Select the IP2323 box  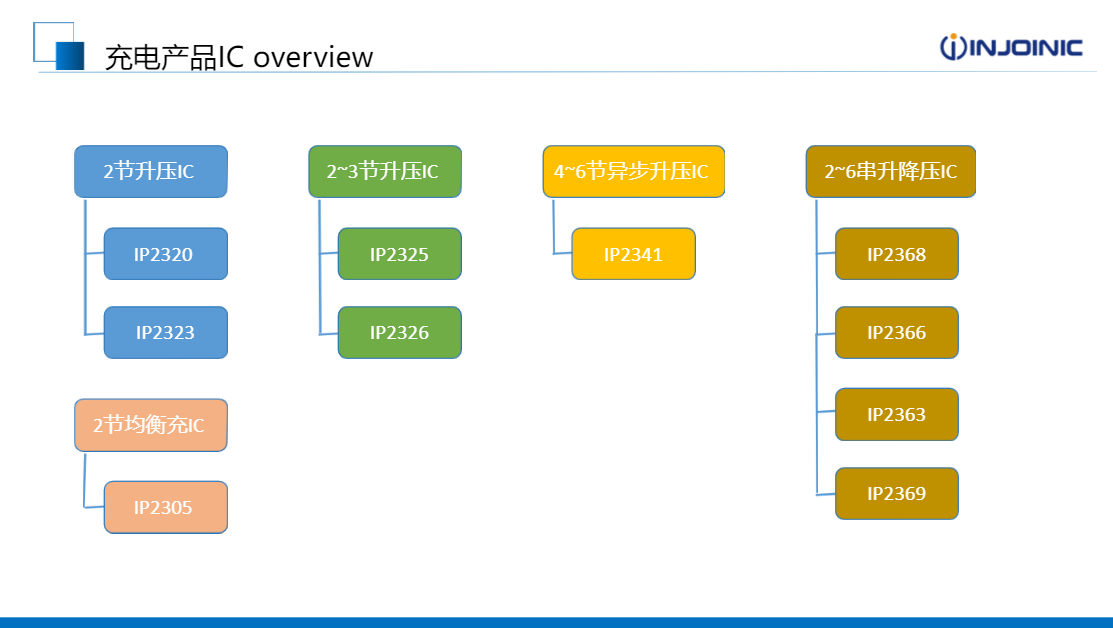click(166, 333)
